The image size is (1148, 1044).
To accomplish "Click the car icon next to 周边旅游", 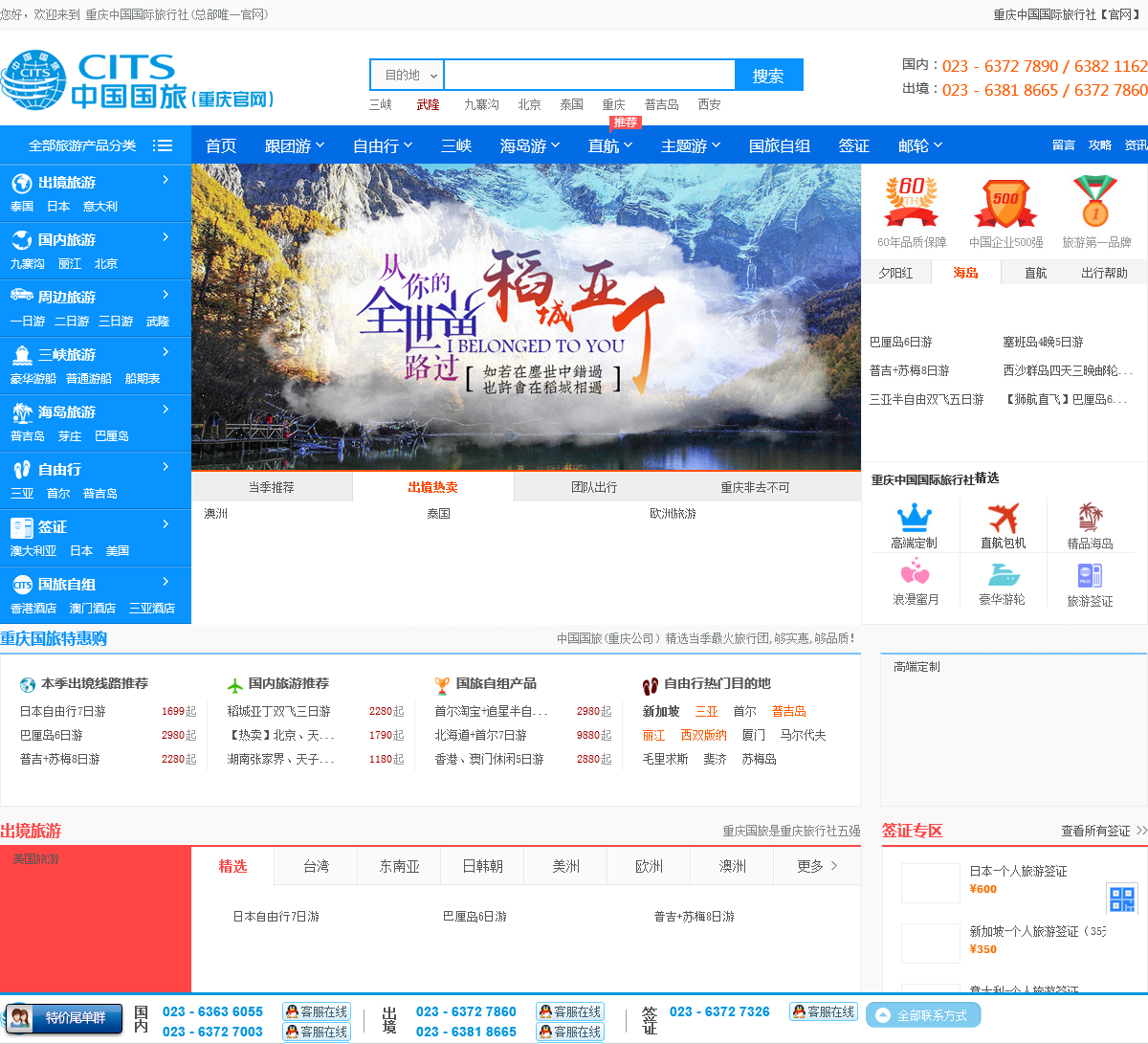I will (x=22, y=296).
